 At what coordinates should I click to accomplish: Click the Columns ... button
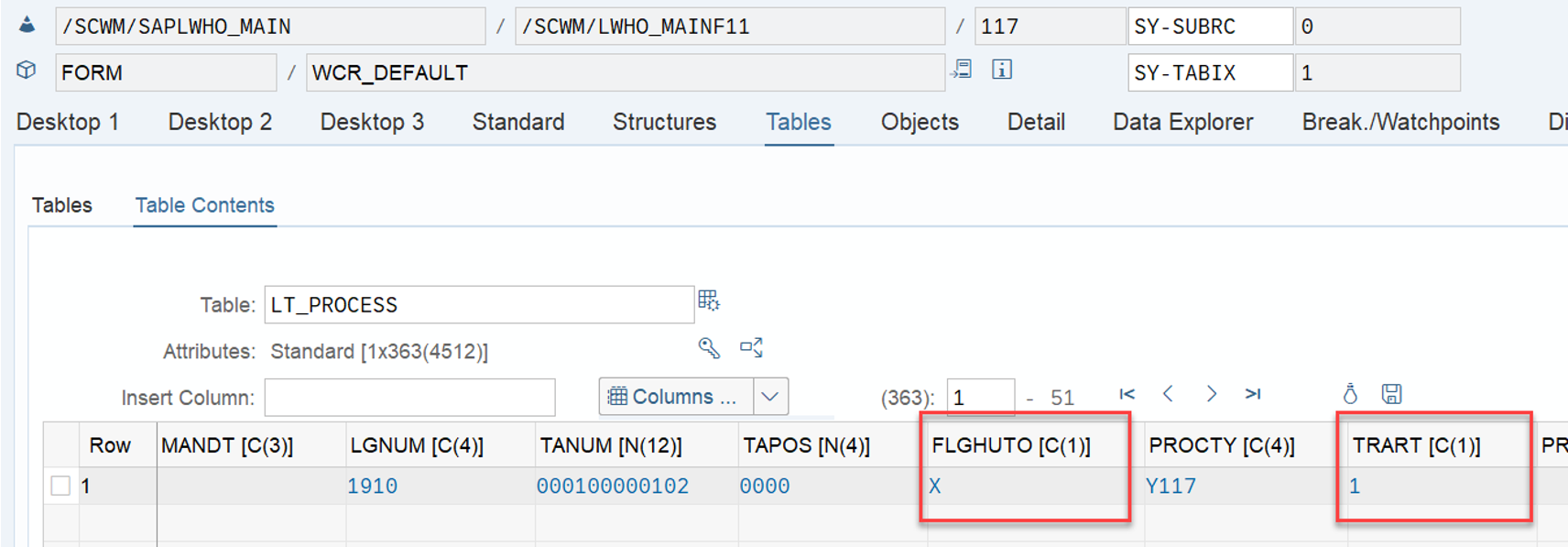(676, 397)
